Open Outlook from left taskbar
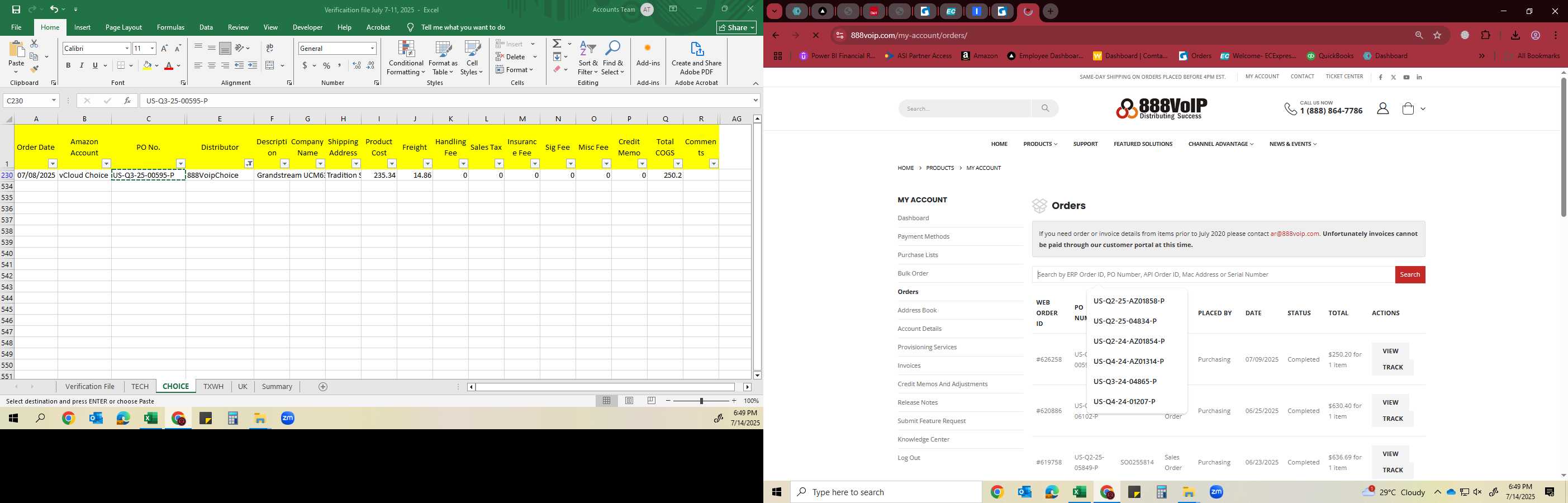Screen dimensions: 1568x503 pos(96,419)
